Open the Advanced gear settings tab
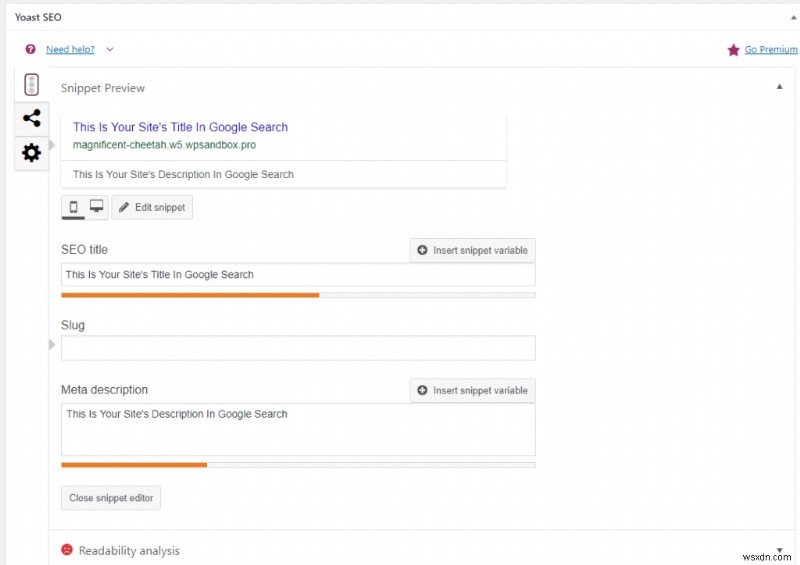Screen dimensions: 800x565 (31, 152)
